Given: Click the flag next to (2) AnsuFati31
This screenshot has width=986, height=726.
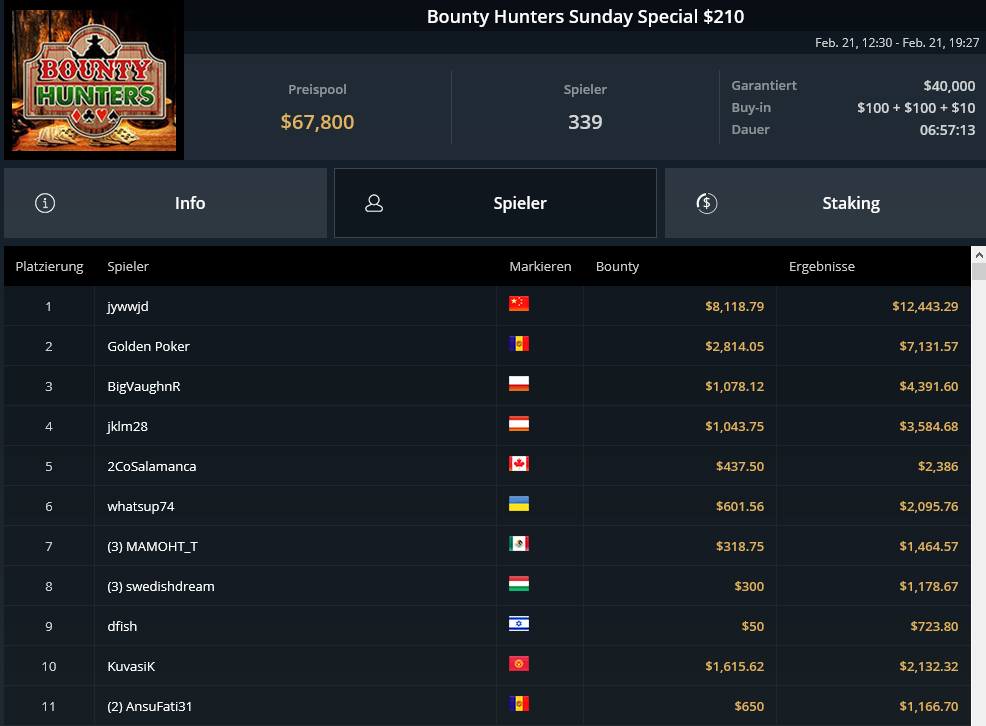Looking at the screenshot, I should click(519, 703).
